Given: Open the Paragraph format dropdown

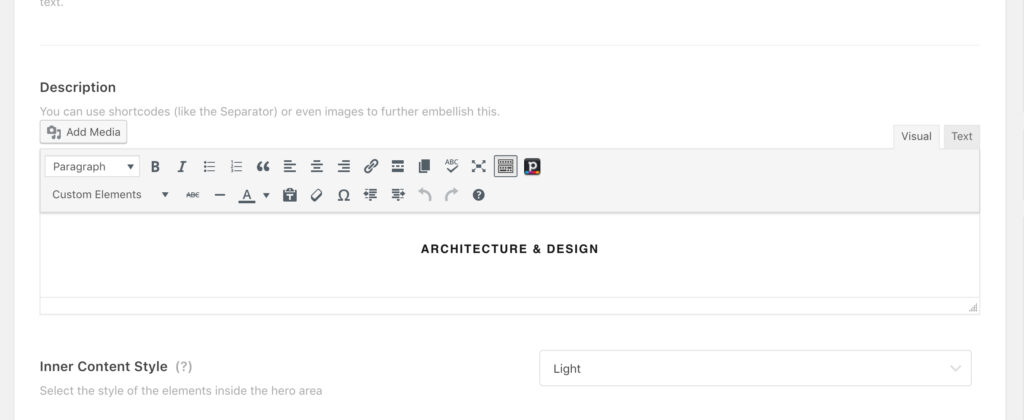Looking at the screenshot, I should [93, 167].
